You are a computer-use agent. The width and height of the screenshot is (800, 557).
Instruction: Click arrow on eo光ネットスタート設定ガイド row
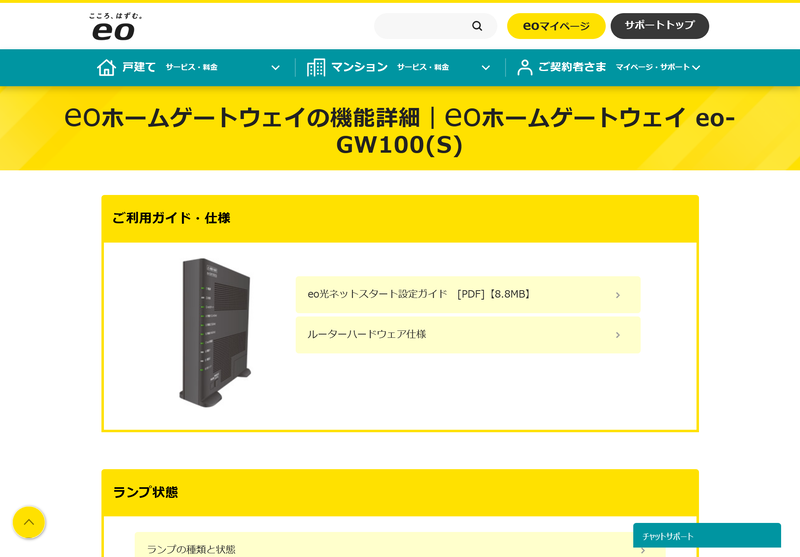tap(618, 295)
